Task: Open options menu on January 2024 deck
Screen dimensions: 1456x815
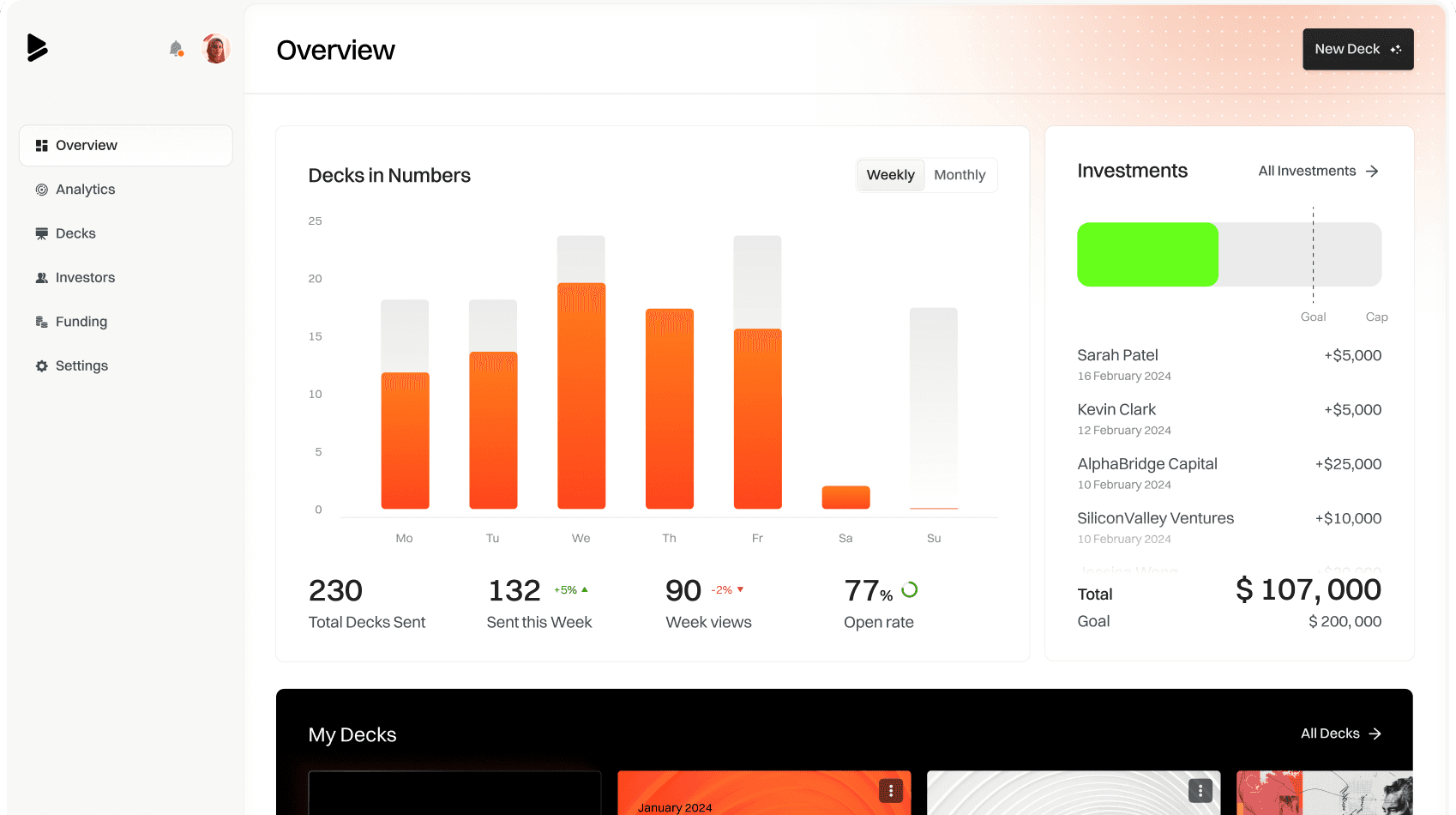Action: pyautogui.click(x=891, y=791)
